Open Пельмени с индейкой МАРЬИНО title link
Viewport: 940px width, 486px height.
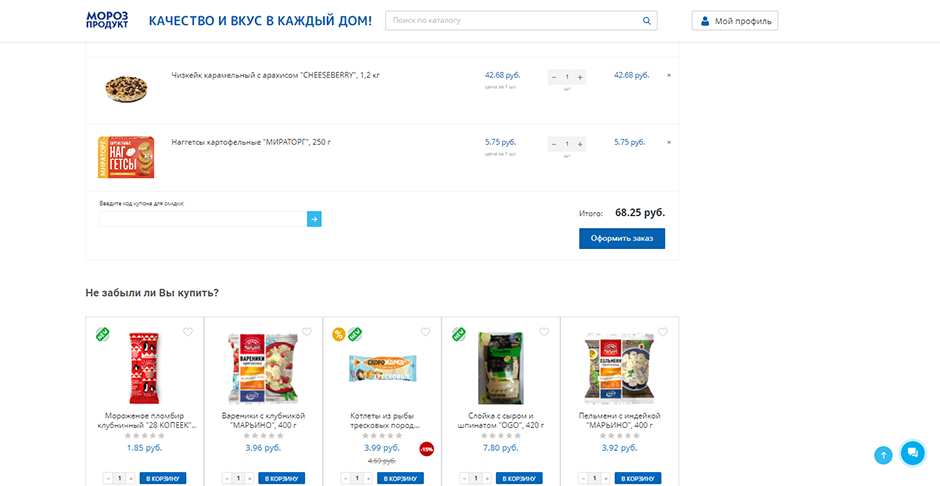tap(619, 421)
